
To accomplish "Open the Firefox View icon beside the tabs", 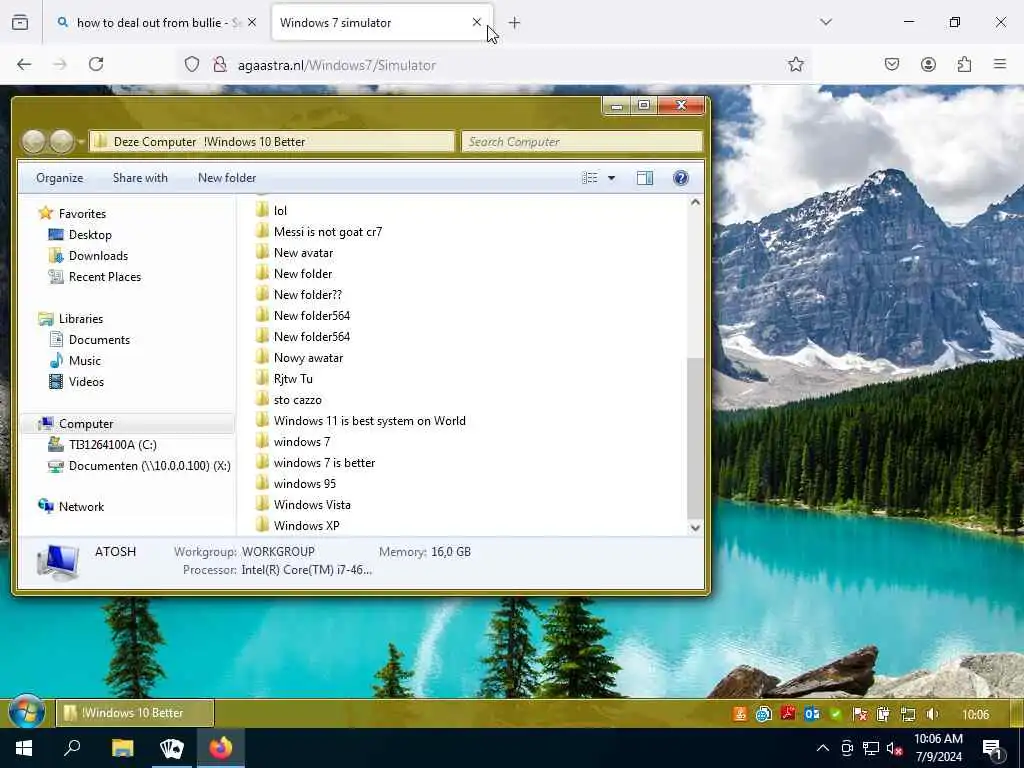I will pyautogui.click(x=20, y=22).
